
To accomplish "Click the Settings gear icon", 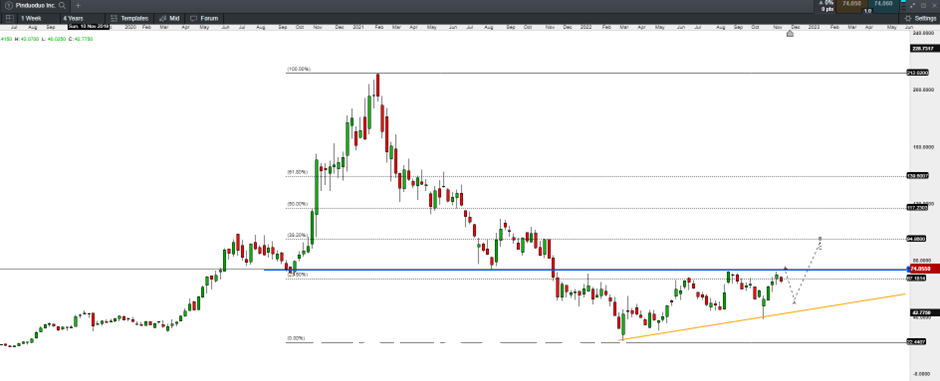I will point(908,19).
